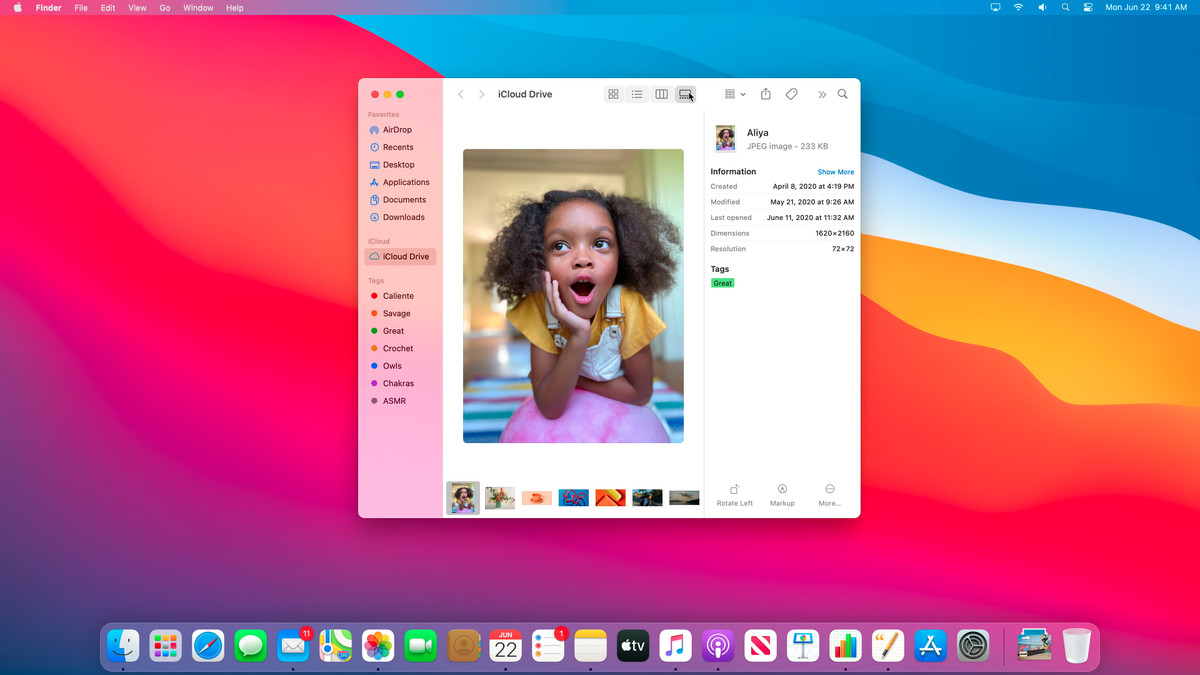Click the Show More link
1200x675 pixels.
[835, 171]
